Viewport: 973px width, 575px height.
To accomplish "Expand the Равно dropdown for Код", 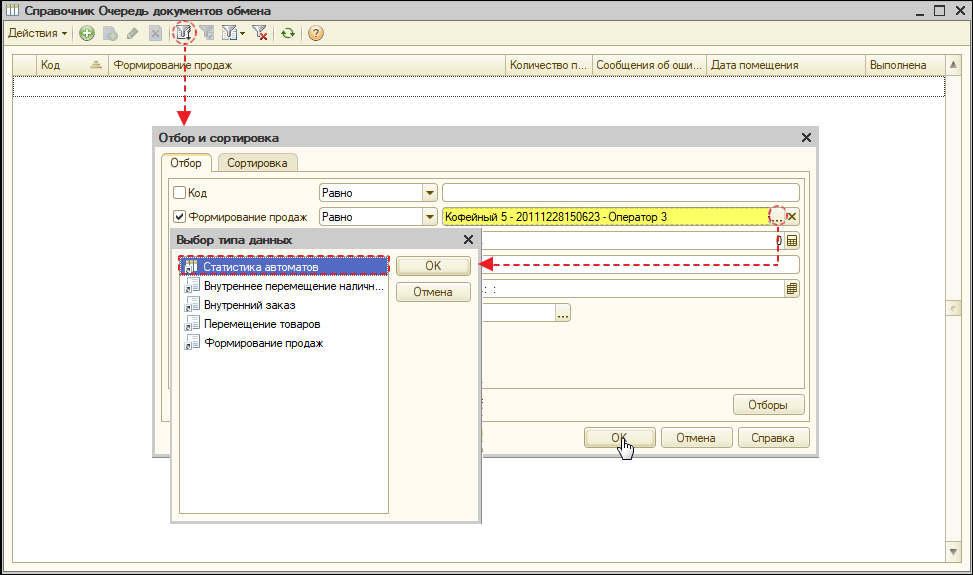I will point(430,193).
